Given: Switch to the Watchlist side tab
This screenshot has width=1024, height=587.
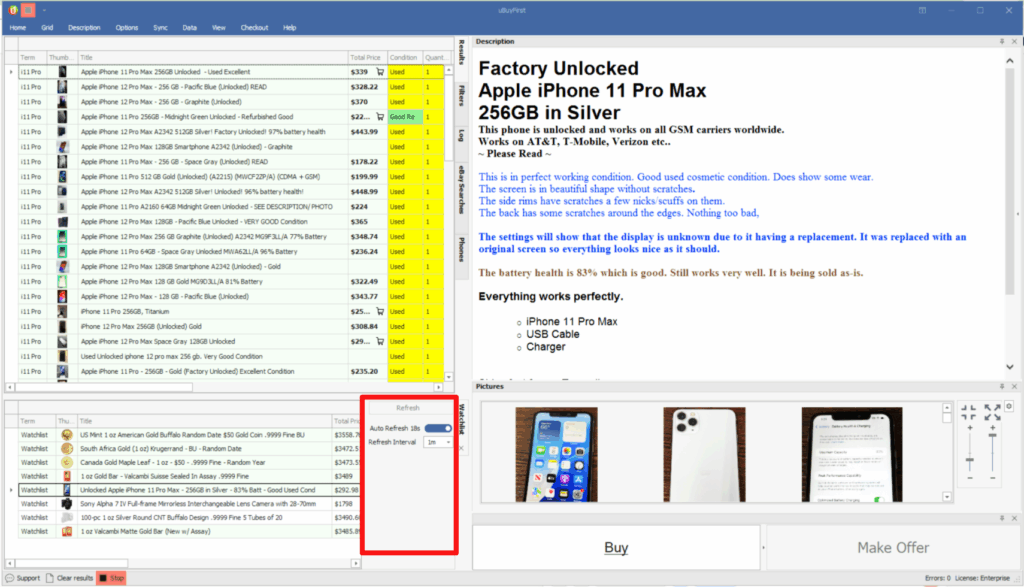Looking at the screenshot, I should pos(461,419).
